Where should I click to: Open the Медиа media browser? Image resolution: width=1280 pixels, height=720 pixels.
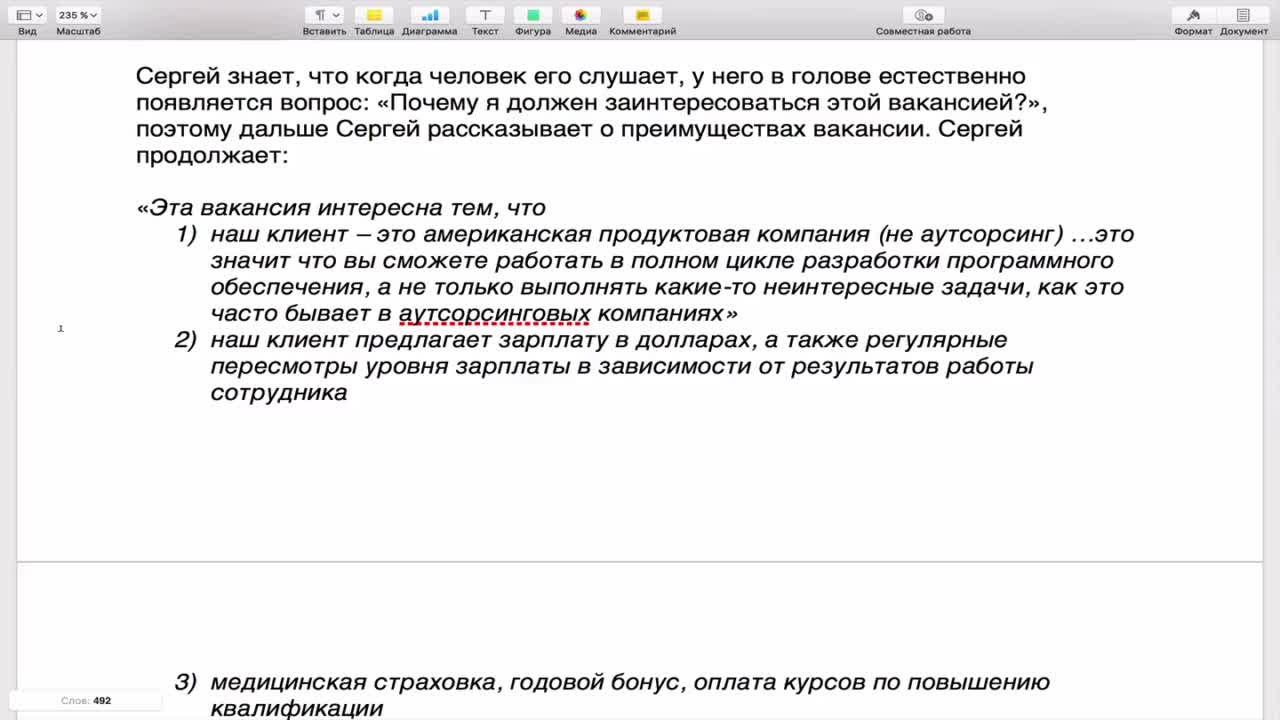580,15
